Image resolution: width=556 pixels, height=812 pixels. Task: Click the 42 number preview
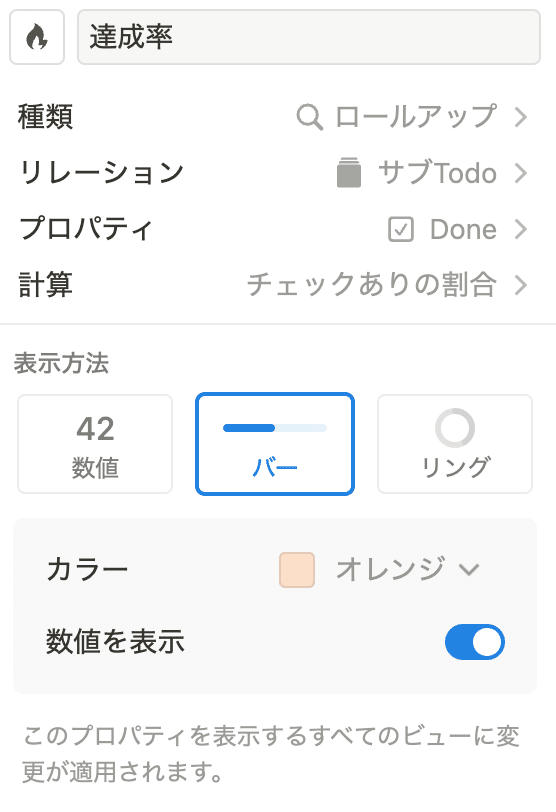point(95,429)
